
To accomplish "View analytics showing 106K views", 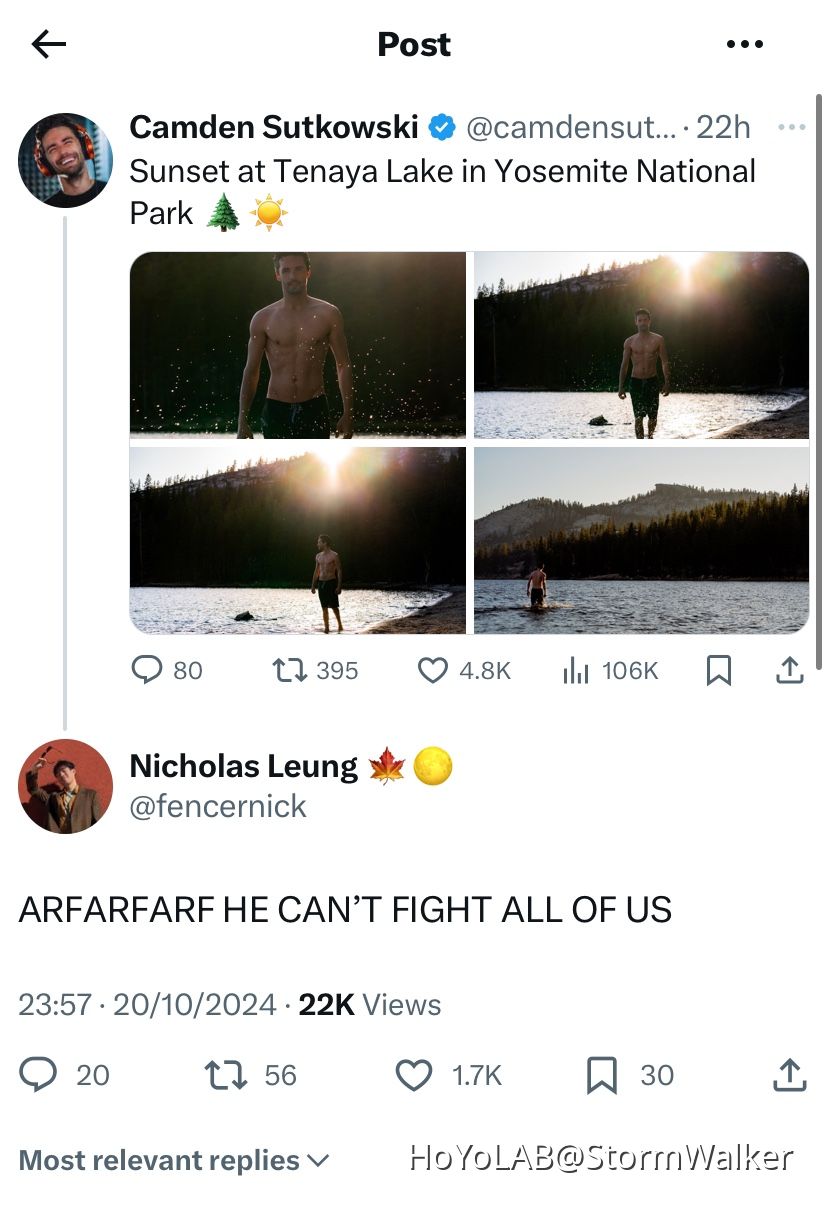I will coord(576,670).
